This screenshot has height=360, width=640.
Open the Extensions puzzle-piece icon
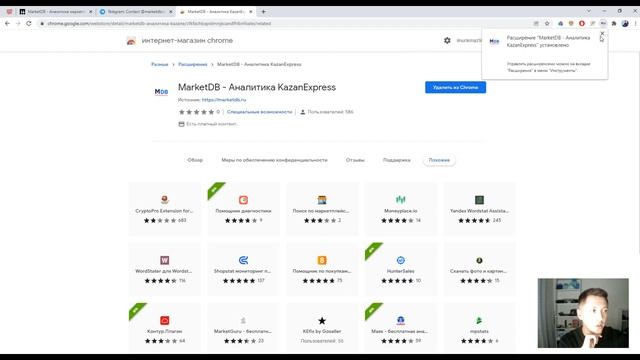pos(614,24)
